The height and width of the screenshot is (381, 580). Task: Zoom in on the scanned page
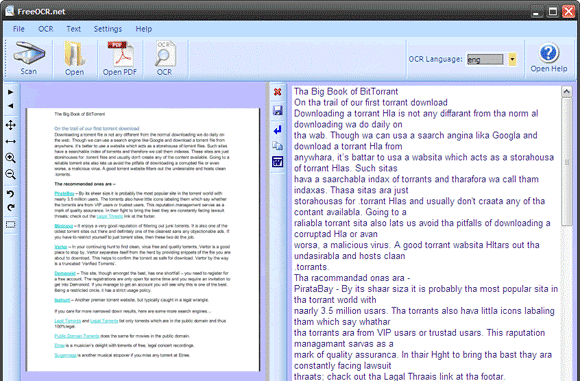click(11, 158)
